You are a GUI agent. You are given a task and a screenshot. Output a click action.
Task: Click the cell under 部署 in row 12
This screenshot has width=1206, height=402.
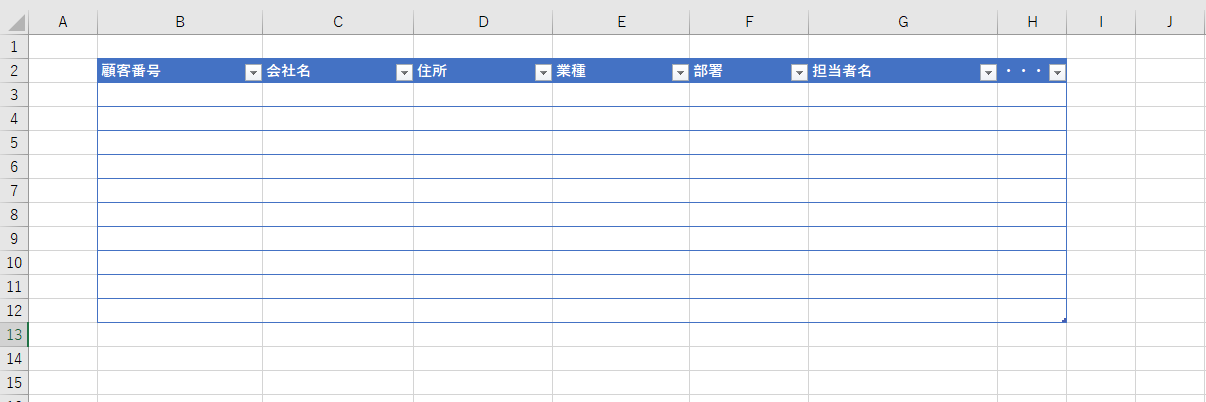pyautogui.click(x=749, y=311)
